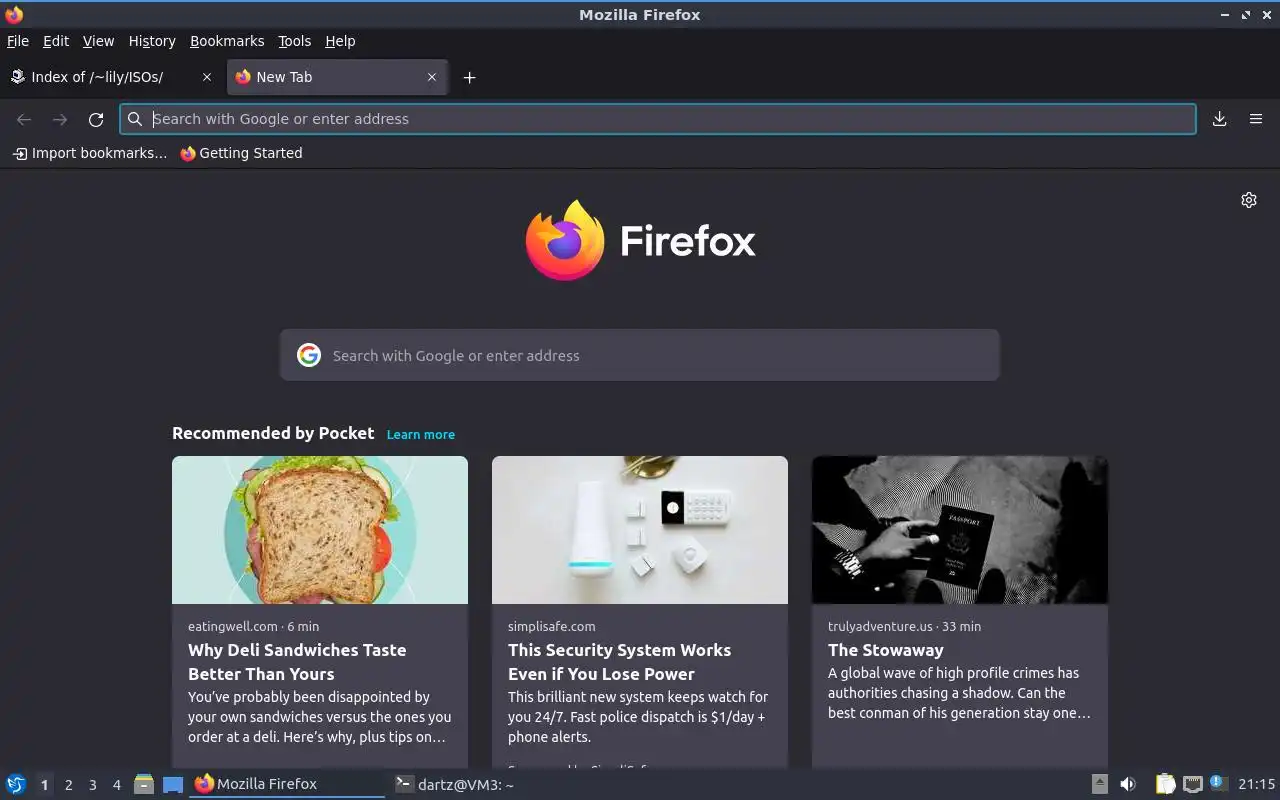Close the New Tab tab
1280x800 pixels.
click(432, 77)
